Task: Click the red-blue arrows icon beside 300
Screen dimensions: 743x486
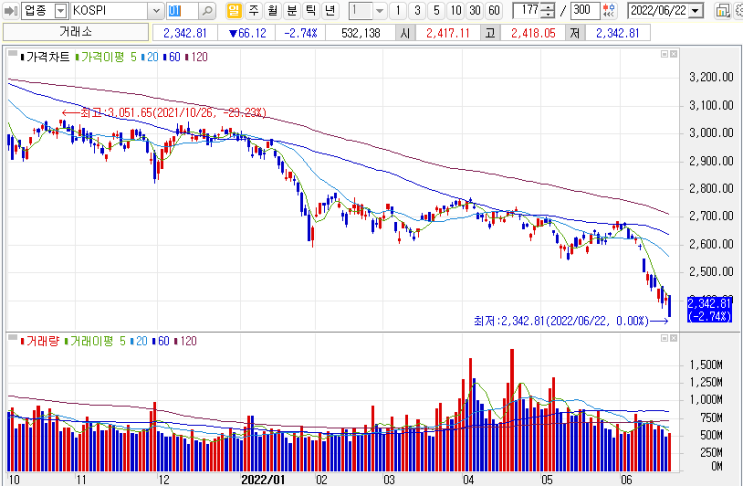Action: click(x=609, y=10)
